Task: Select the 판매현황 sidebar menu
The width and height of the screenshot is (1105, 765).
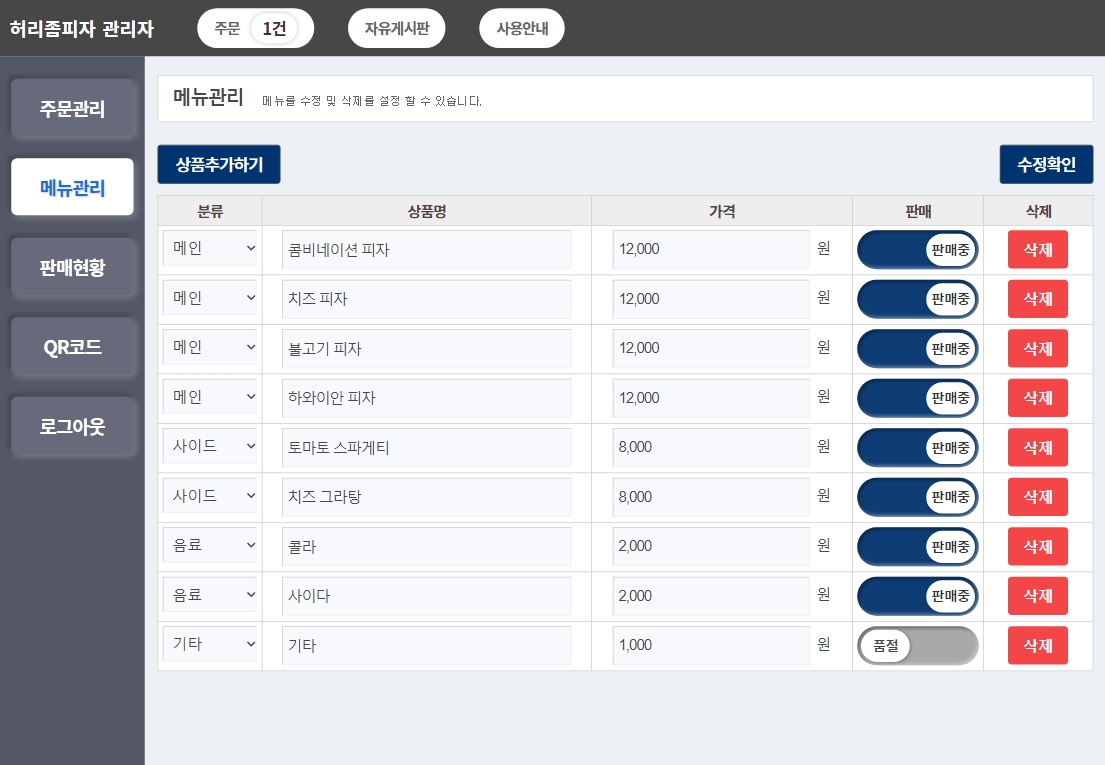Action: (72, 267)
